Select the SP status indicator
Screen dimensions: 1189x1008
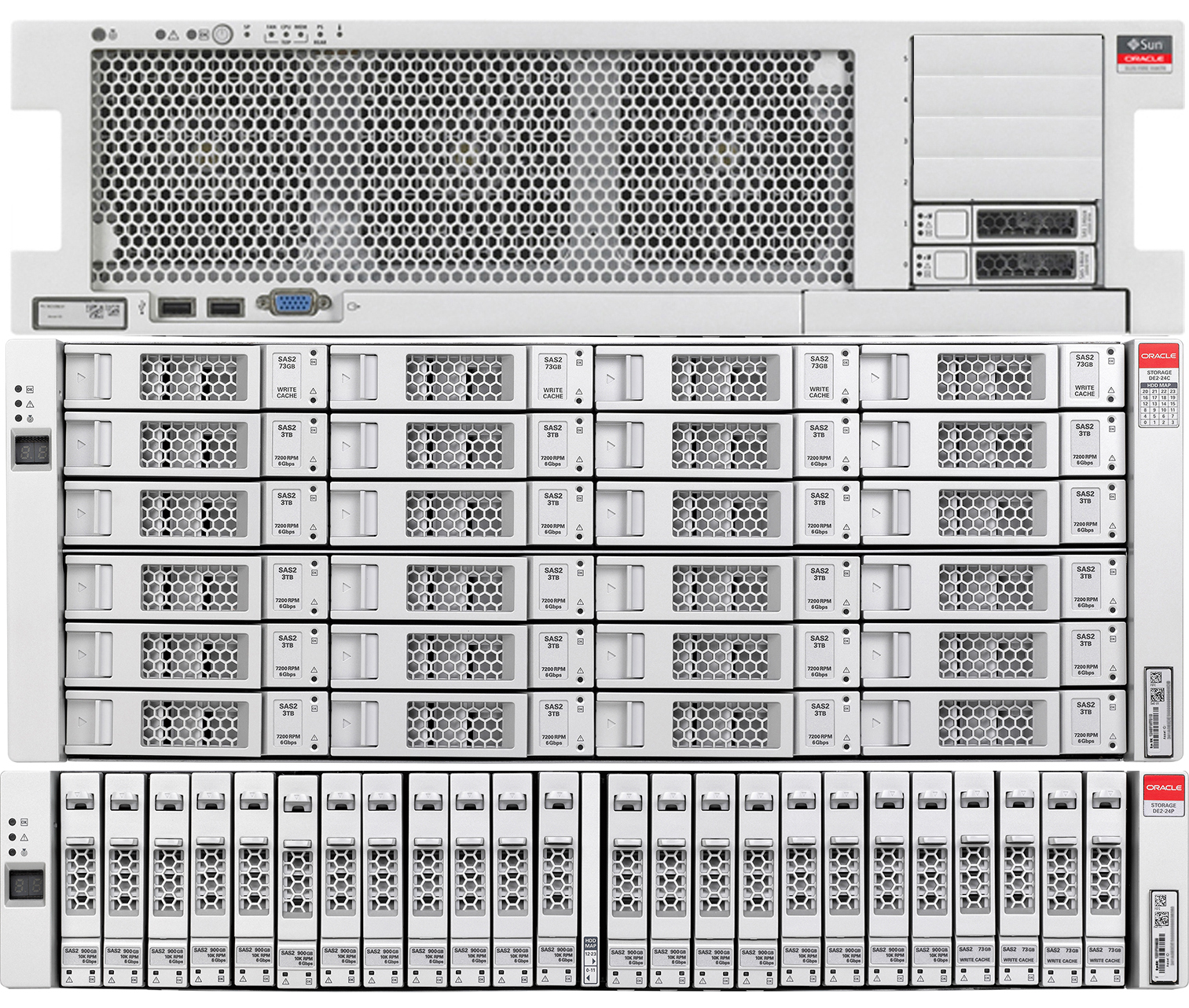click(x=247, y=35)
